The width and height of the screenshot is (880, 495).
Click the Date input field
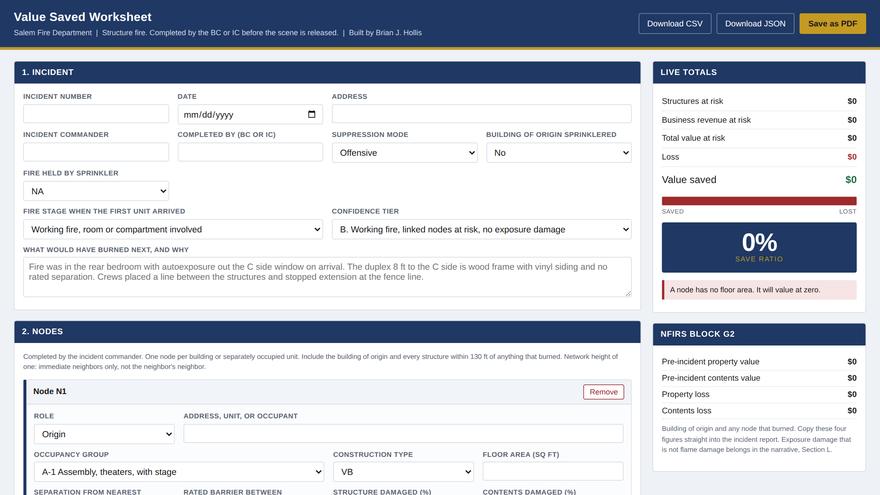click(250, 114)
